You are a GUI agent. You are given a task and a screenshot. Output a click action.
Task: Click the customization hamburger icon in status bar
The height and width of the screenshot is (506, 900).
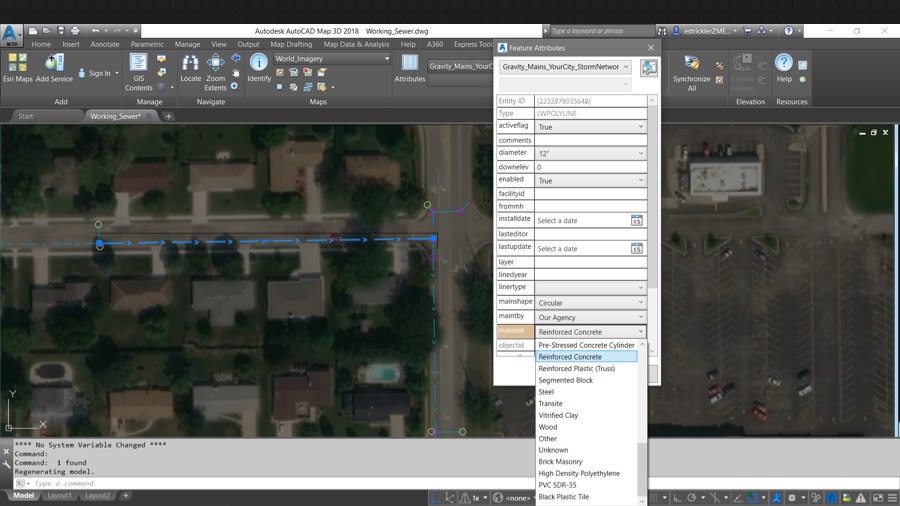893,498
